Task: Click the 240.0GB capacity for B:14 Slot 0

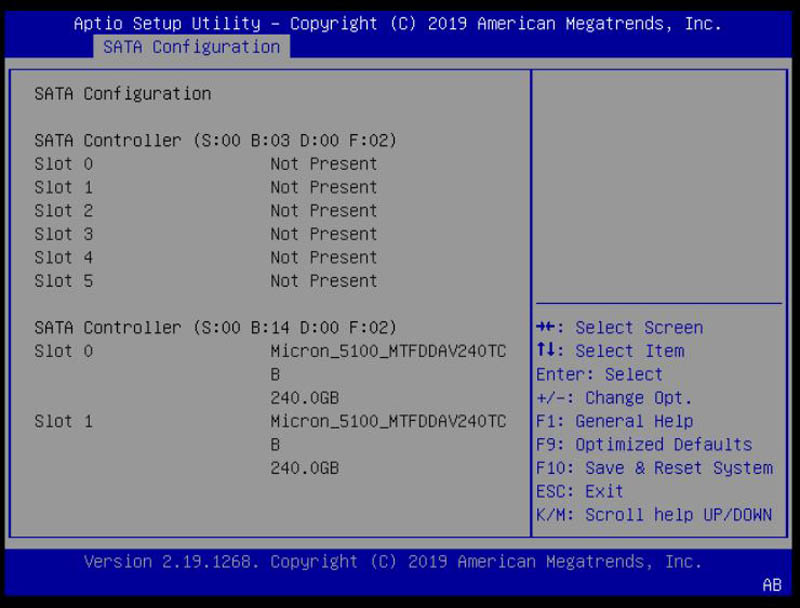Action: point(305,398)
